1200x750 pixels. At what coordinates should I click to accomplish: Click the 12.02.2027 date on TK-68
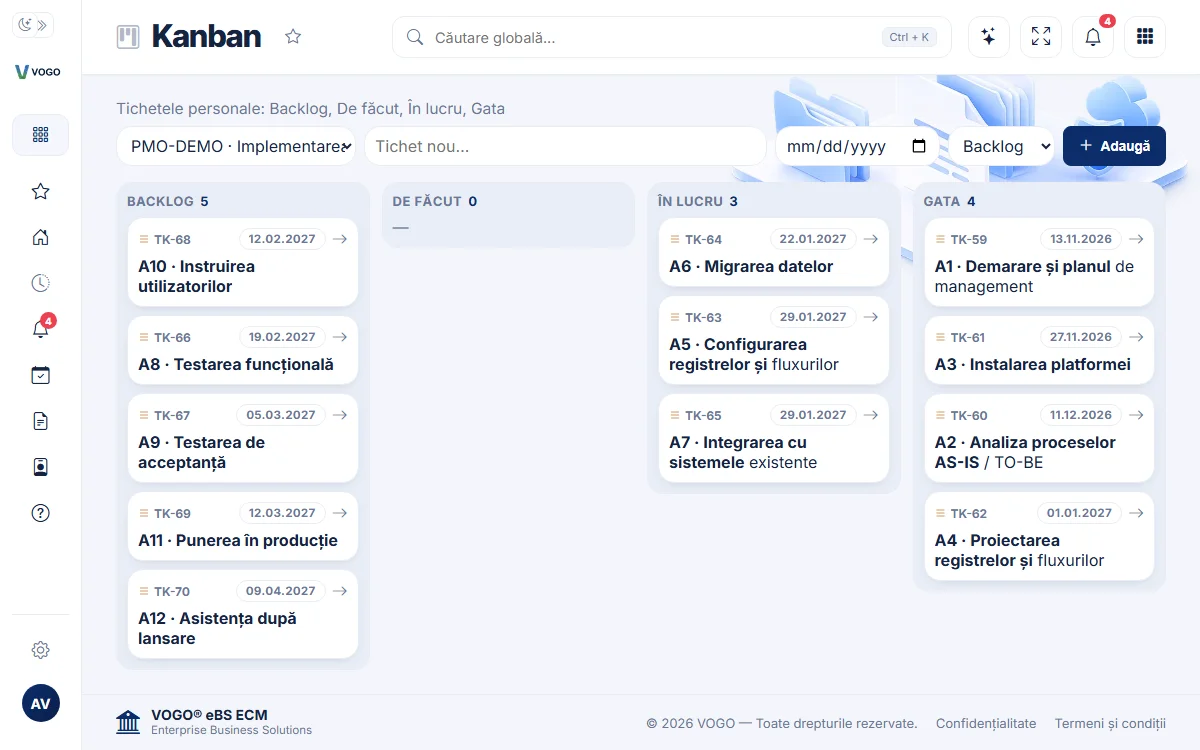(282, 239)
